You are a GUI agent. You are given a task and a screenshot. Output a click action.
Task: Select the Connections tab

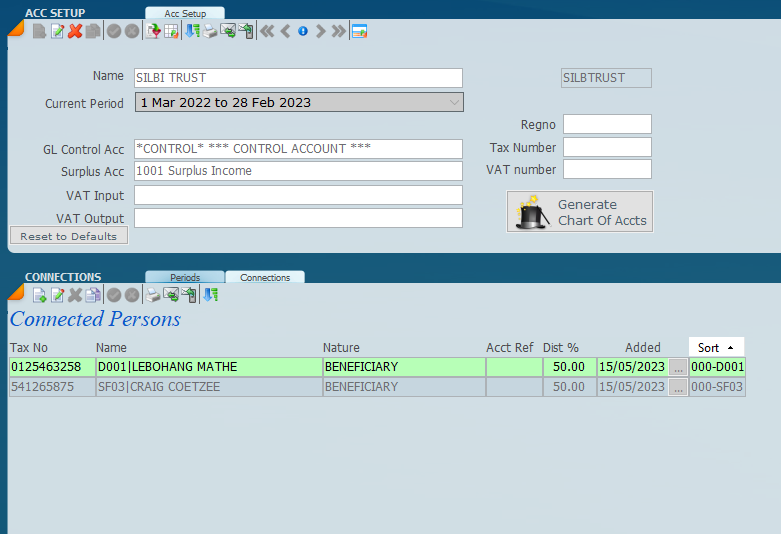tap(265, 277)
